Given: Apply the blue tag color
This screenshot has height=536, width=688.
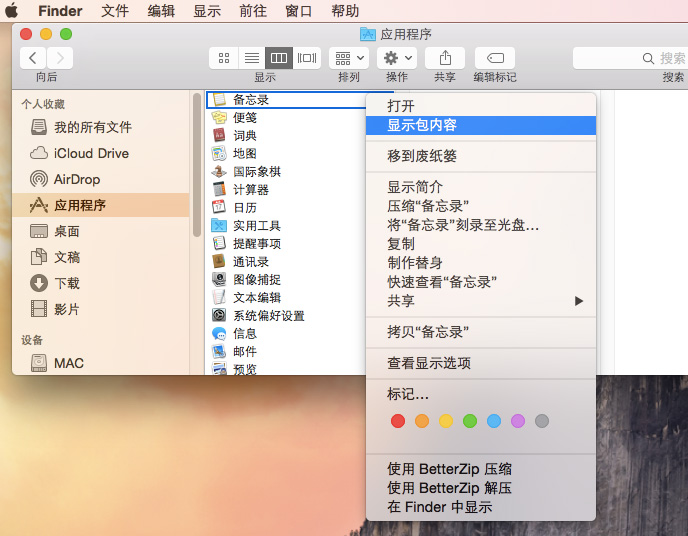Looking at the screenshot, I should [494, 421].
